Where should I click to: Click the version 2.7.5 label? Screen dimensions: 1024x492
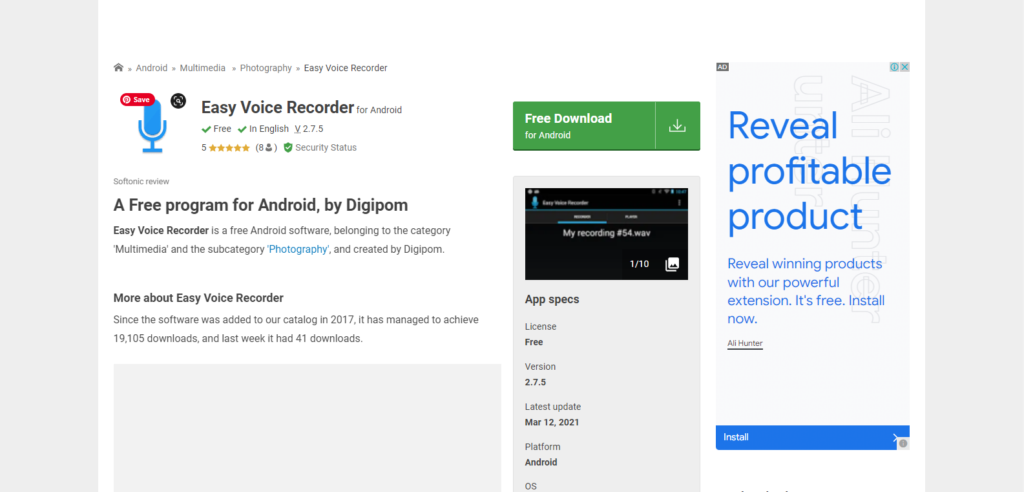309,129
